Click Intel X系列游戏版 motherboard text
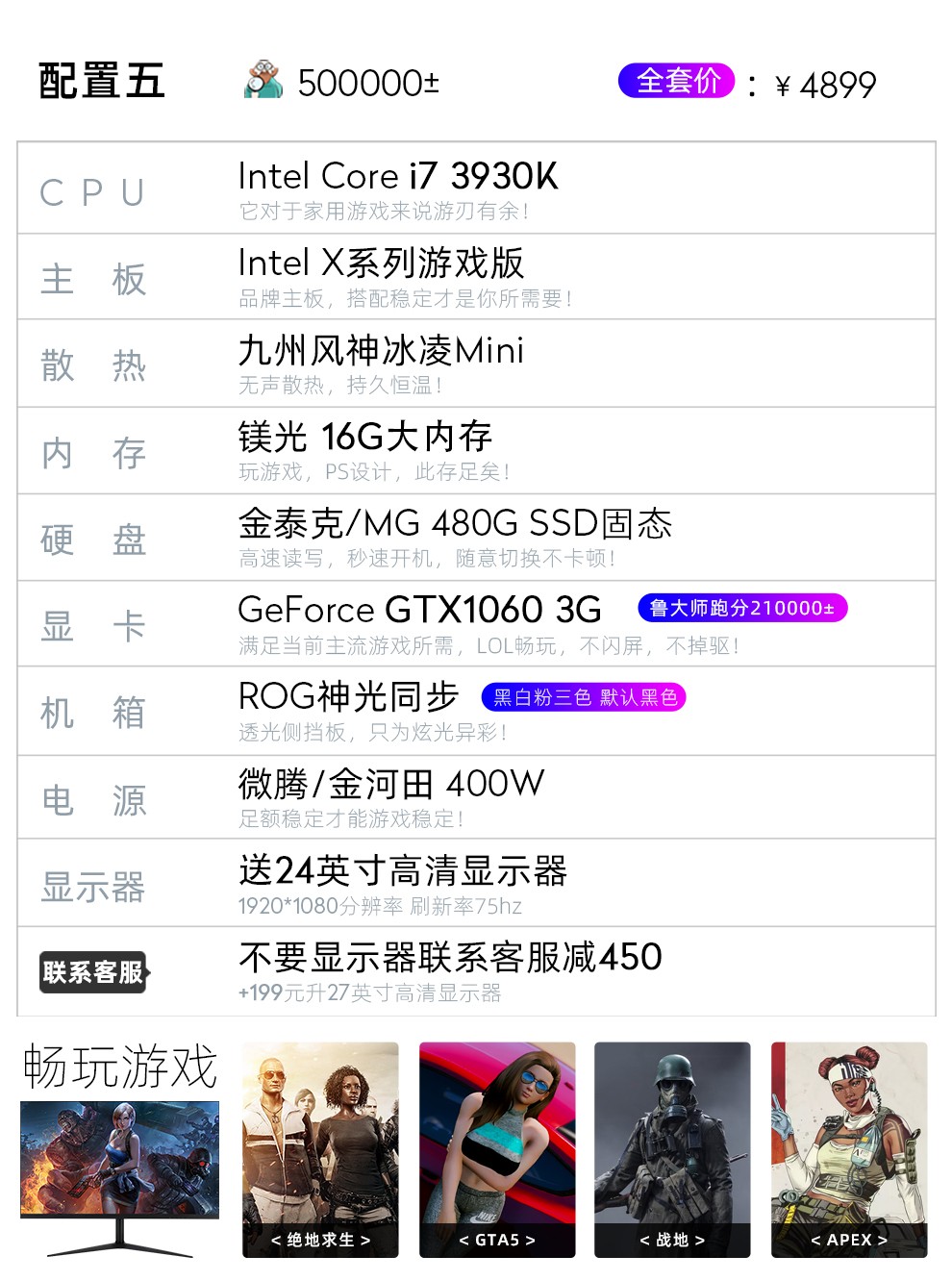Viewport: 952px width, 1281px height. pos(381,263)
